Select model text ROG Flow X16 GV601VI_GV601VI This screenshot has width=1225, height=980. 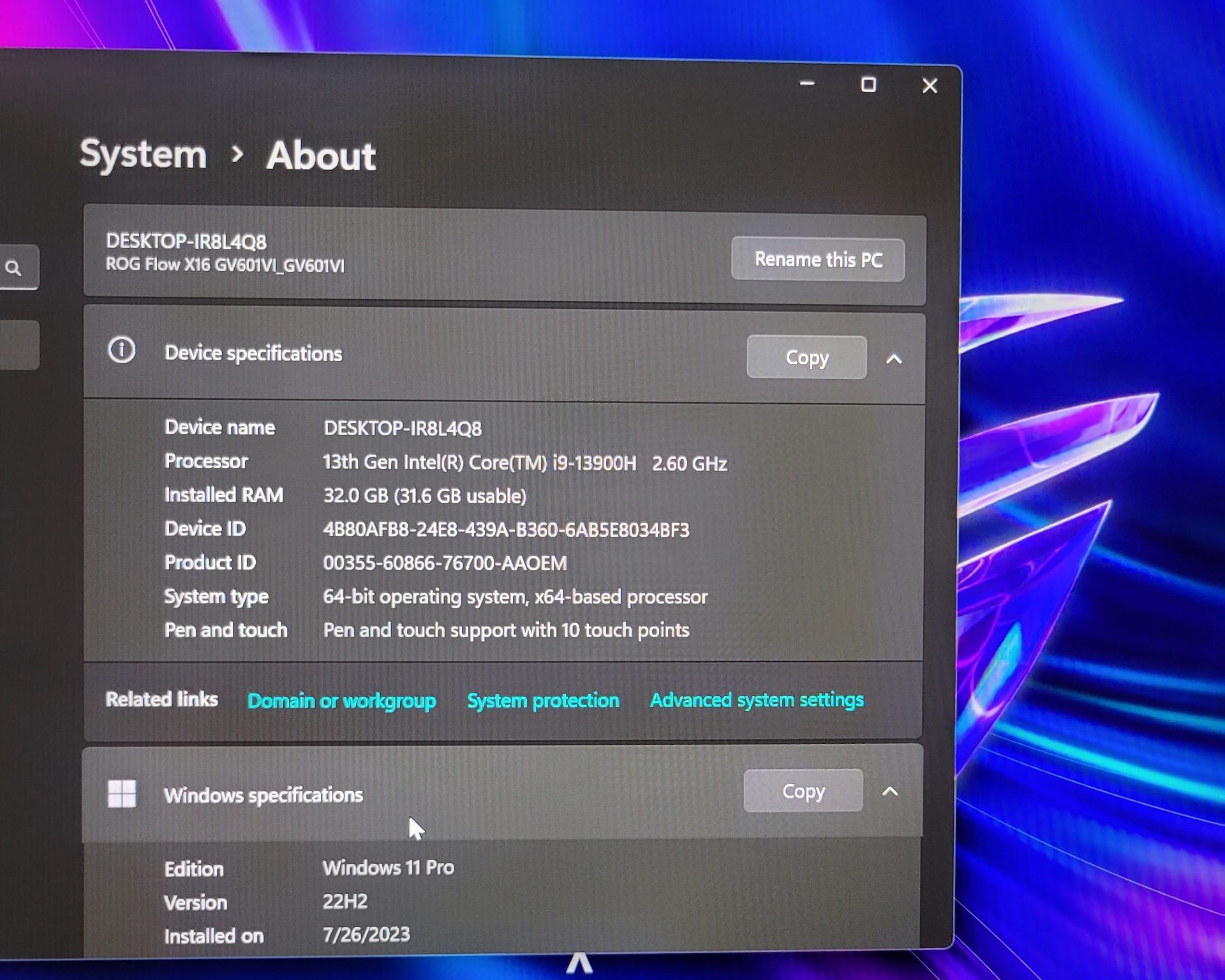[225, 265]
